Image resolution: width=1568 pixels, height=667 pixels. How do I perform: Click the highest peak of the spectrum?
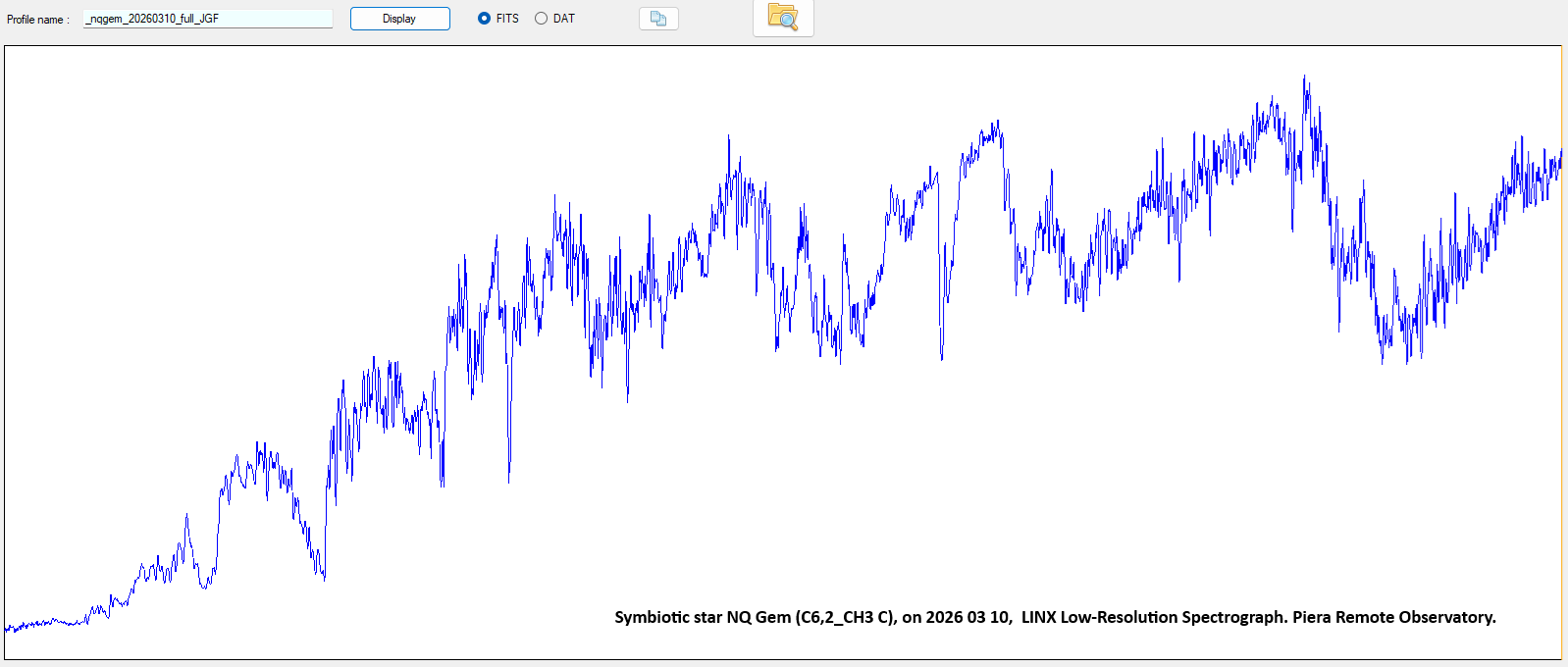[1304, 78]
